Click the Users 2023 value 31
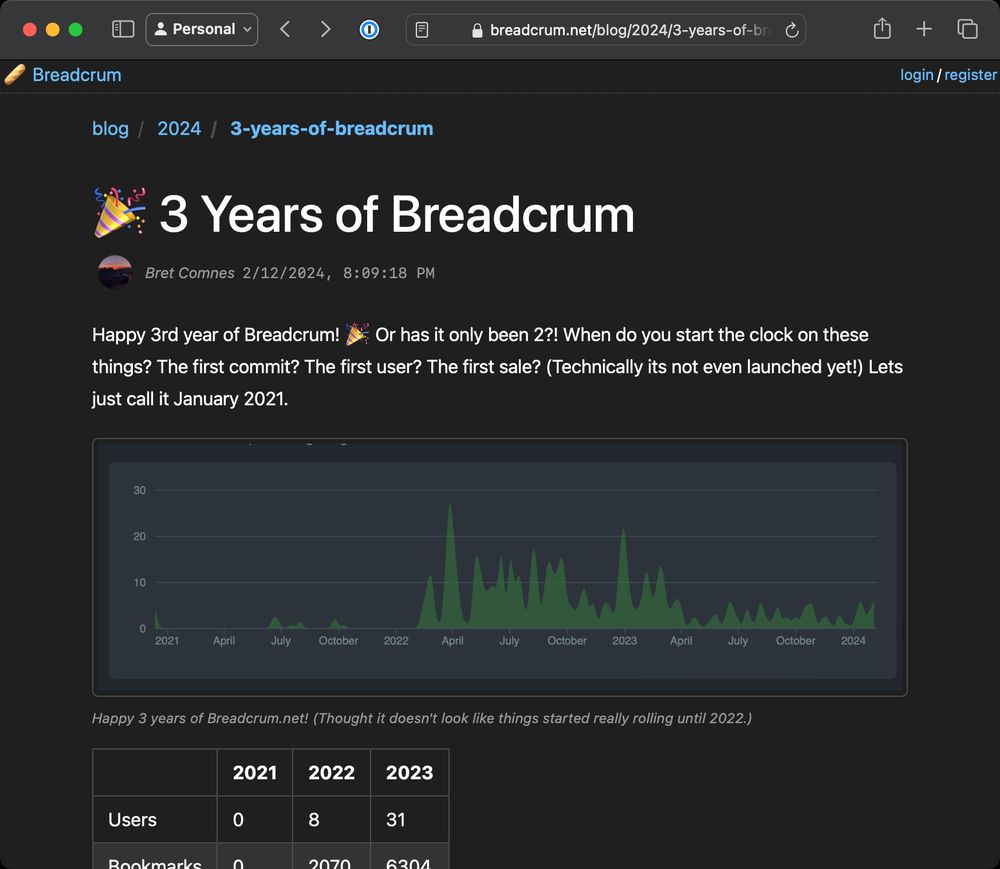This screenshot has height=869, width=1000. 395,819
